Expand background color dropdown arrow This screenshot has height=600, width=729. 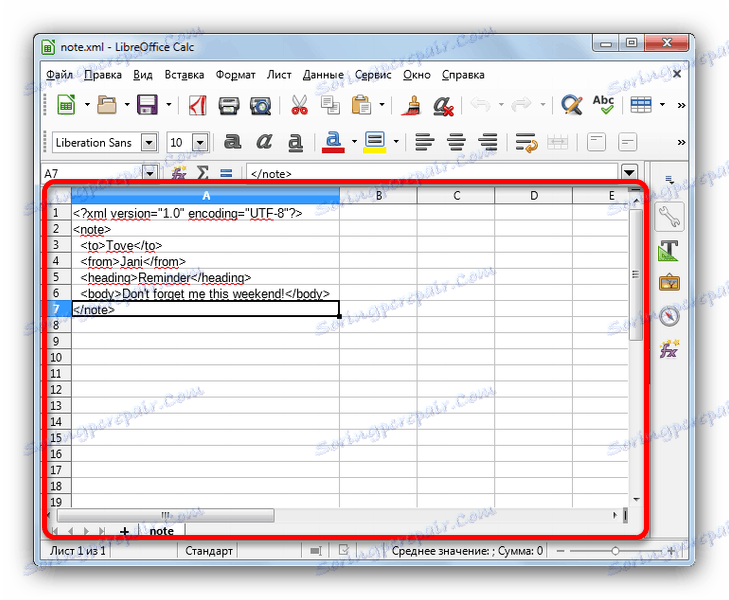point(396,141)
